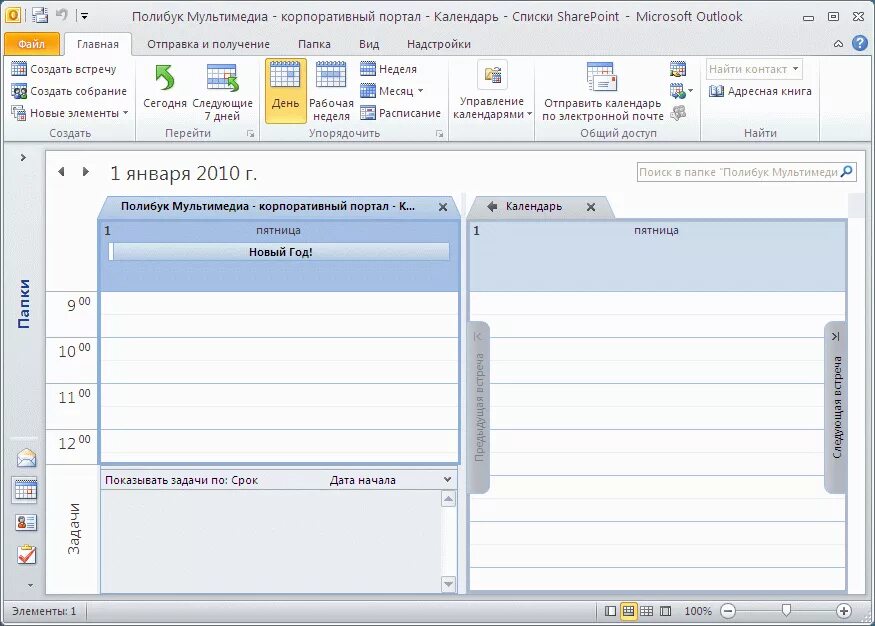
Task: Click the Создать встречу button
Action: (x=64, y=69)
